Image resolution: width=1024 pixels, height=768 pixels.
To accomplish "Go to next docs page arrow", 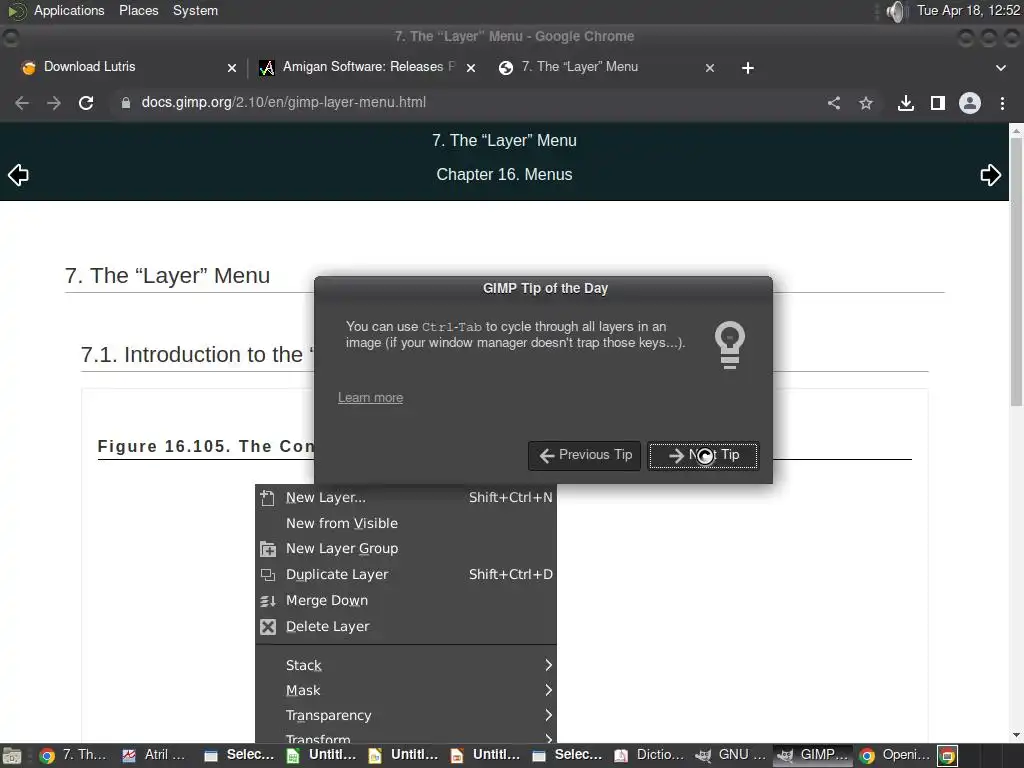I will (991, 175).
